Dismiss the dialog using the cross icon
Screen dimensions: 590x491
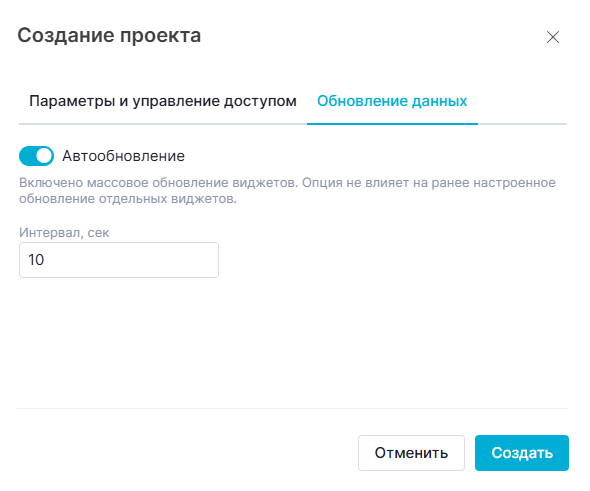tap(553, 37)
